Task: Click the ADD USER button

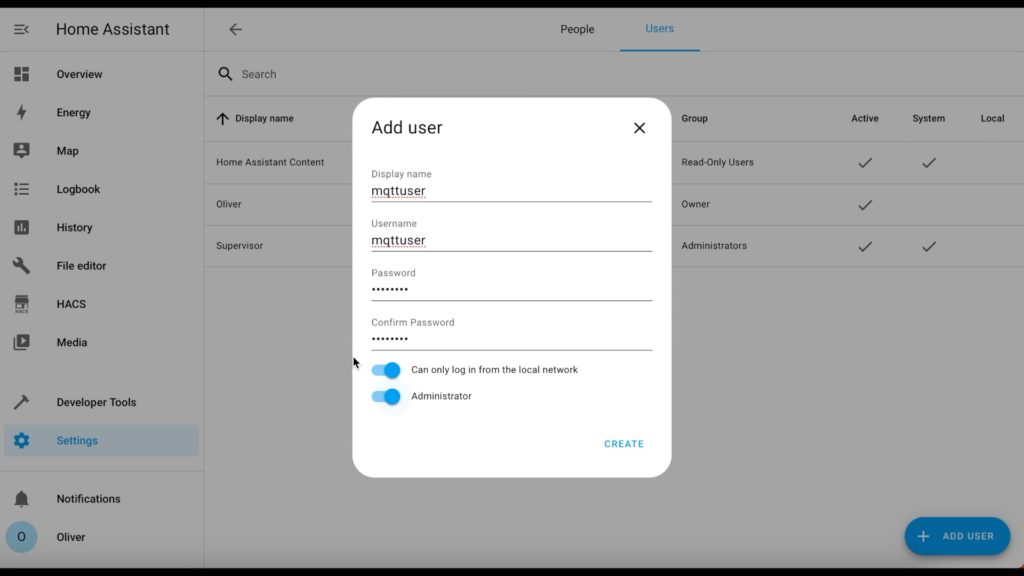Action: tap(957, 536)
